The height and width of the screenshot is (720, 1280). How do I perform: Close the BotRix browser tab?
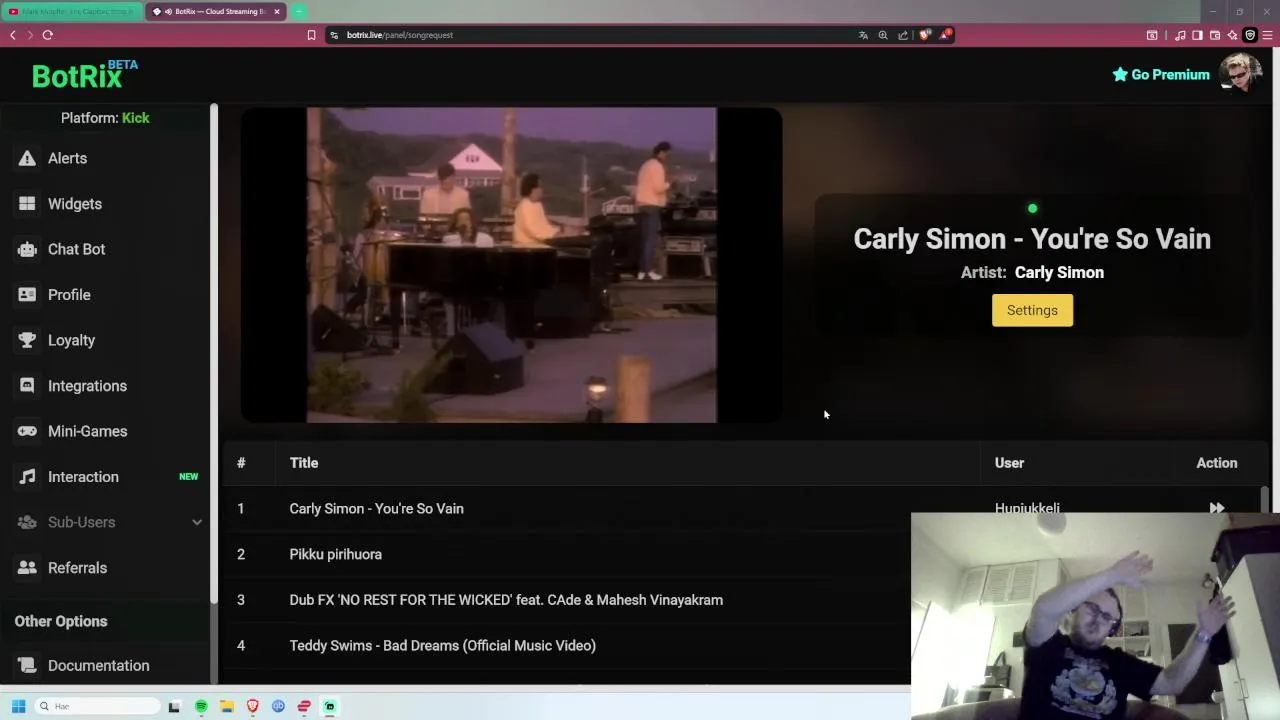coord(277,11)
